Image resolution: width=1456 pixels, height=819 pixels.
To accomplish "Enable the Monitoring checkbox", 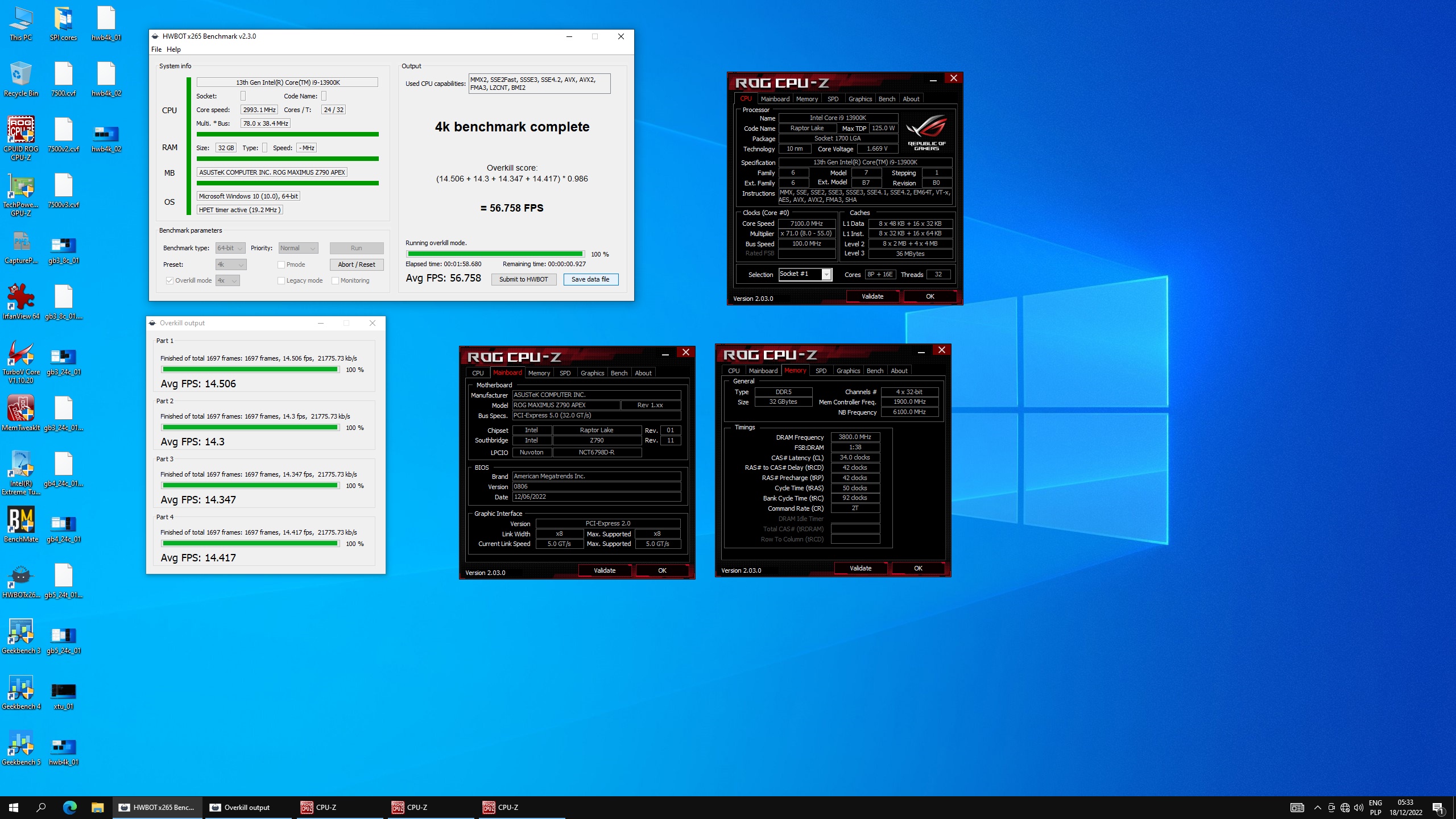I will [x=335, y=280].
